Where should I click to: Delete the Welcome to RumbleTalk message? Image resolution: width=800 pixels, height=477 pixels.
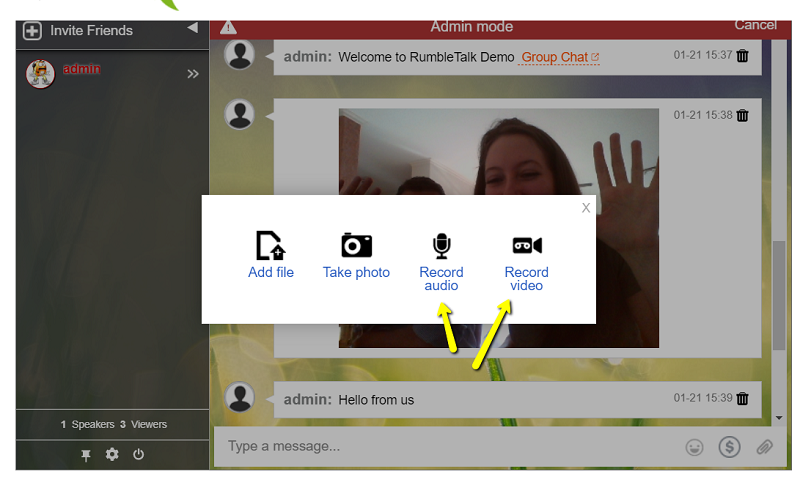pos(742,56)
